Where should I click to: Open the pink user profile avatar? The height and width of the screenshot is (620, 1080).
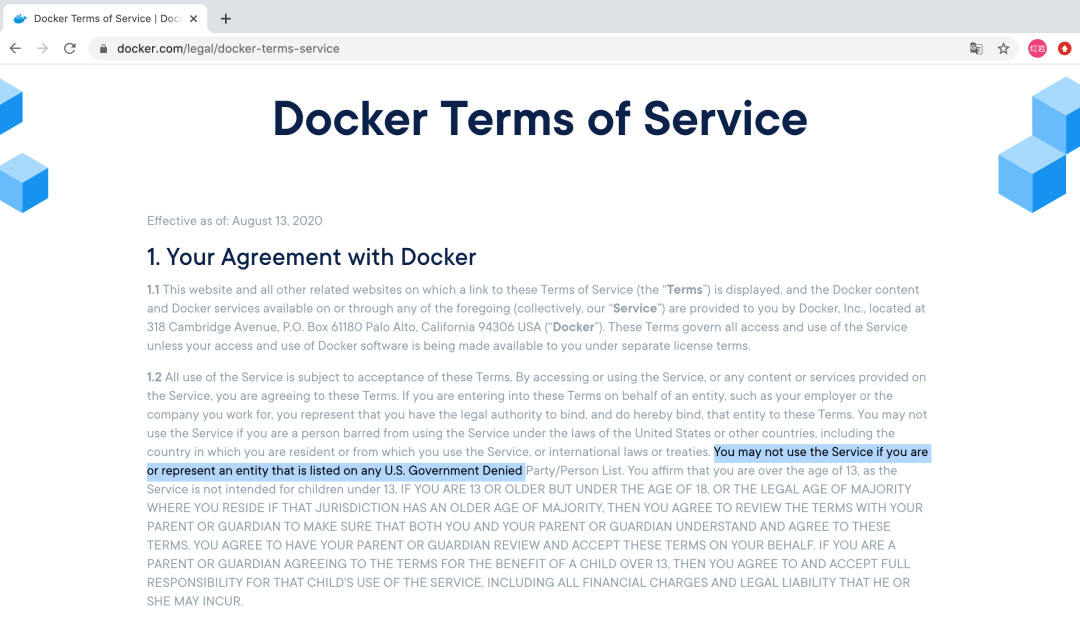(x=1037, y=48)
